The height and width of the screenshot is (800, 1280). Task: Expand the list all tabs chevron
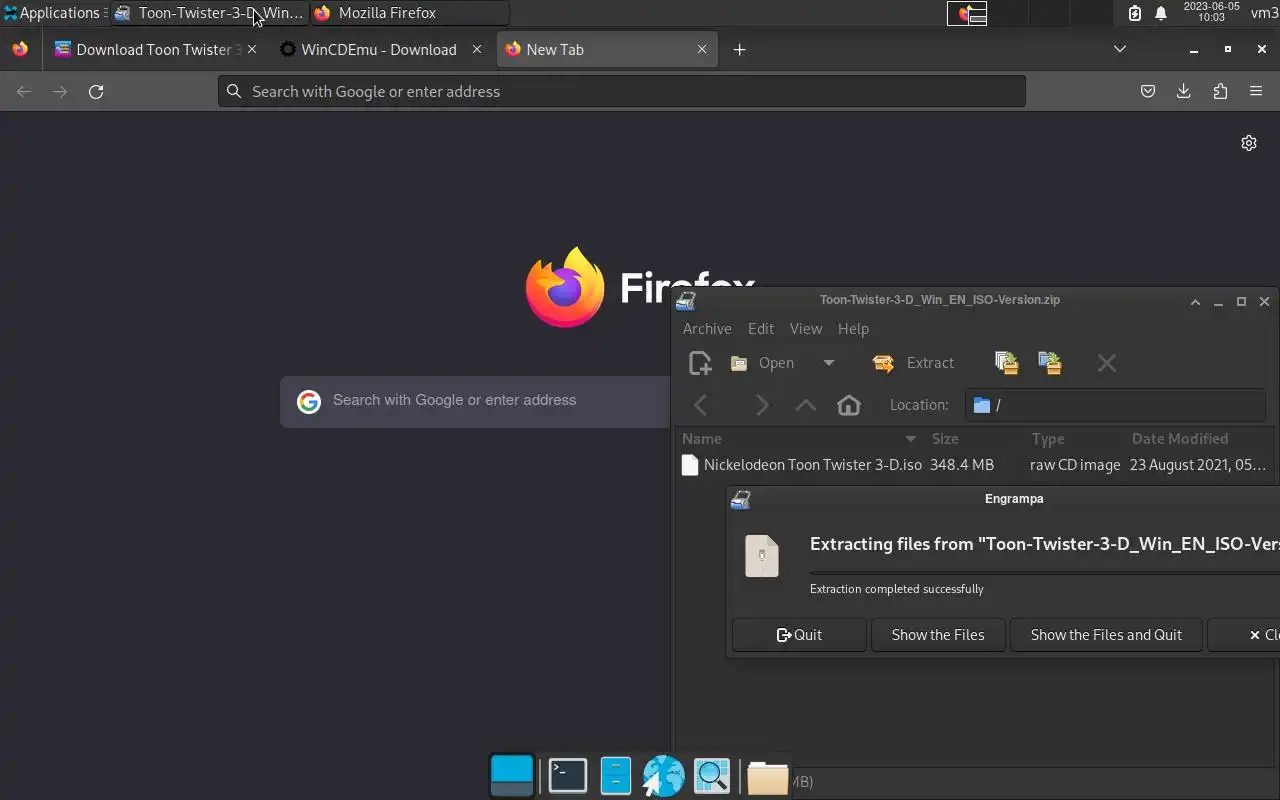click(1120, 49)
